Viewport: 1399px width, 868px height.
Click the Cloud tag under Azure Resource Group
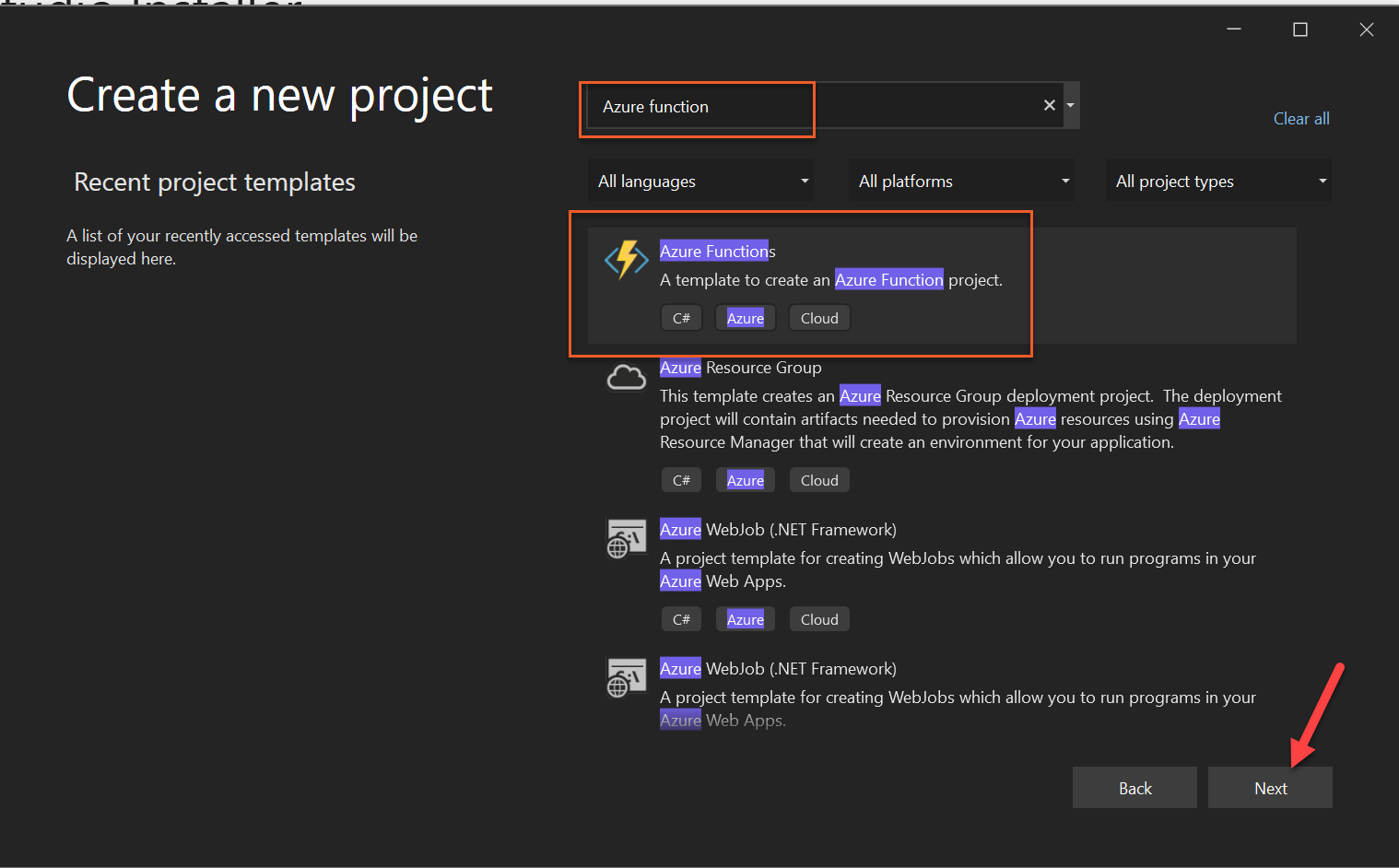819,480
